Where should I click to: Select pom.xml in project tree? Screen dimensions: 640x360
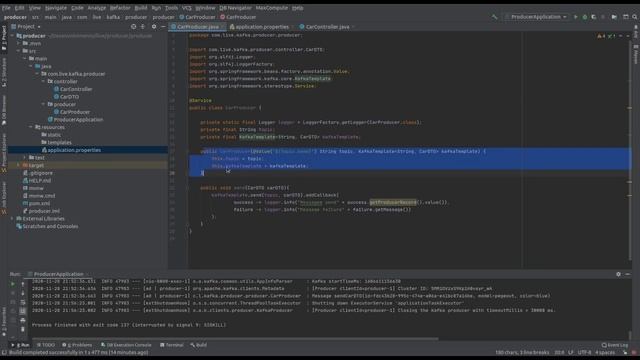click(39, 203)
